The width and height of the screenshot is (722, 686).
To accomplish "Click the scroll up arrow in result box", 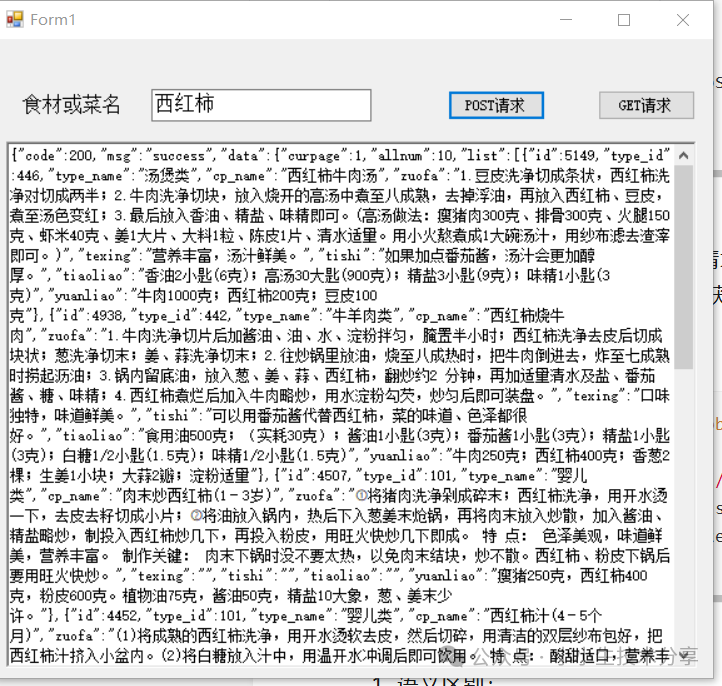I will 684,156.
